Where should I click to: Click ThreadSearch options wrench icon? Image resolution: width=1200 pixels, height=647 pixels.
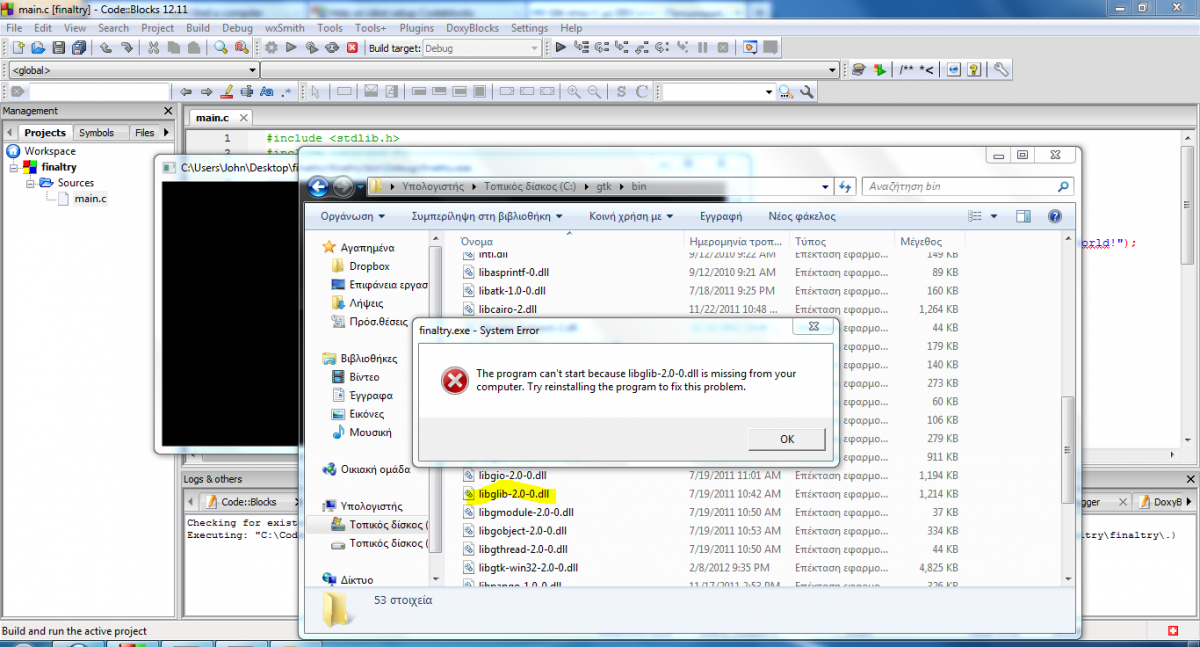[806, 92]
